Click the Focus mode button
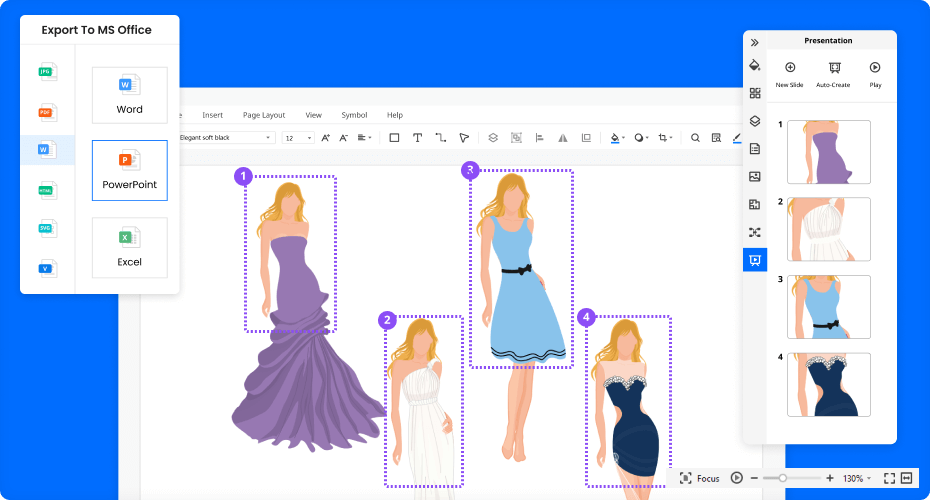This screenshot has width=930, height=500. click(699, 478)
